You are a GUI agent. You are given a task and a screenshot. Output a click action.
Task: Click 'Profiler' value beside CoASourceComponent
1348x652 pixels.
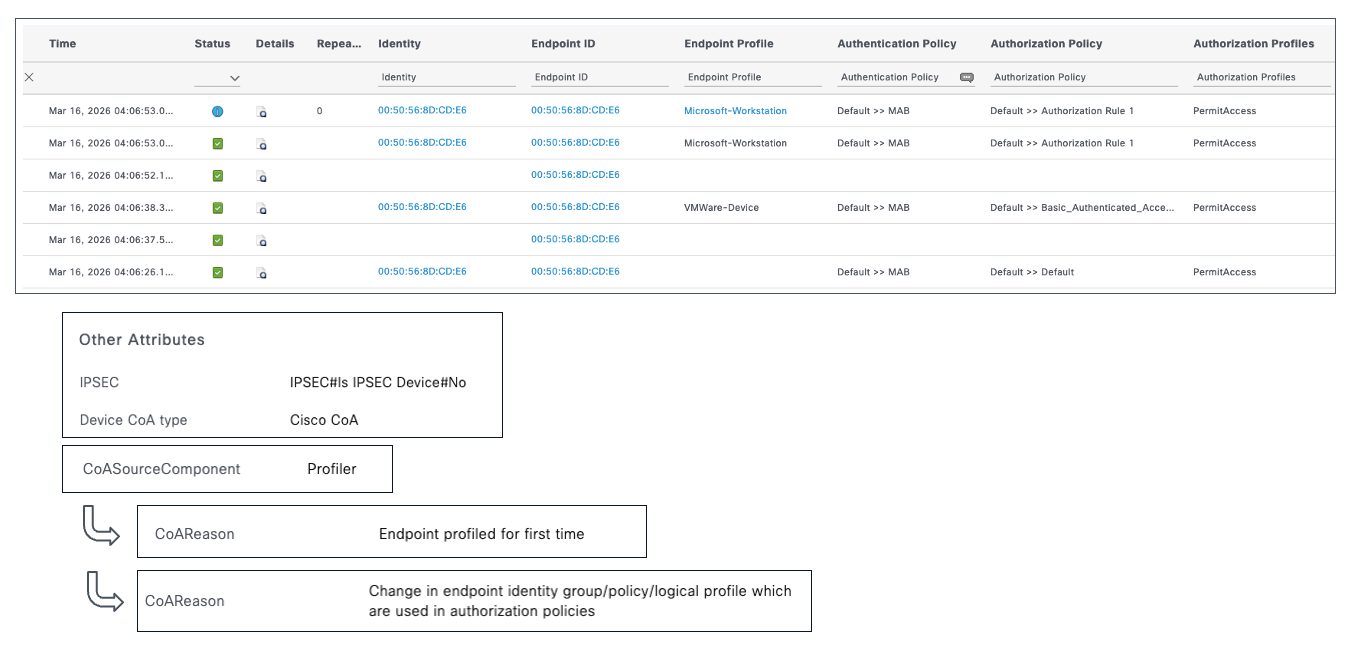tap(332, 469)
